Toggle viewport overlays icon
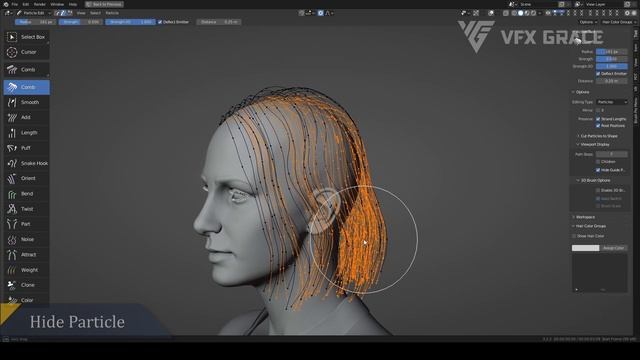The image size is (640, 360). (491, 13)
